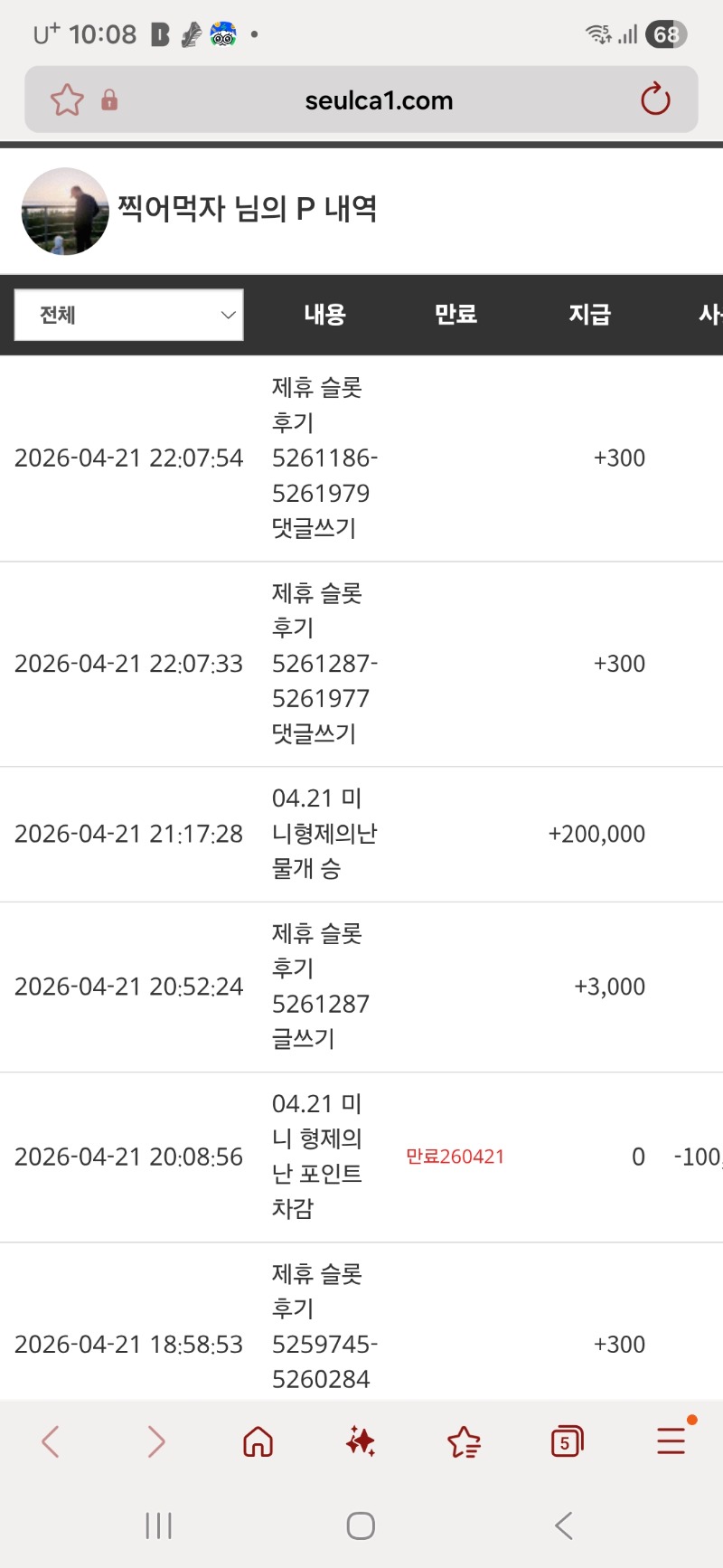Image resolution: width=723 pixels, height=1568 pixels.
Task: Bookmark page with the star icon
Action: (x=67, y=99)
